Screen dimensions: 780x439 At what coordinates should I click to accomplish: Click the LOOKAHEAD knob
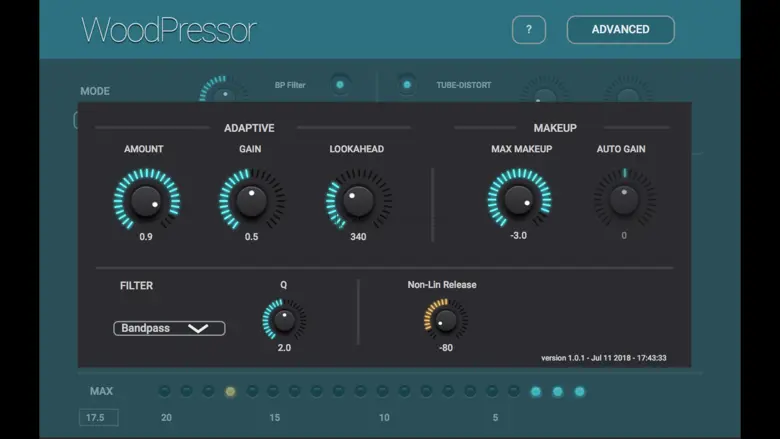pos(358,200)
